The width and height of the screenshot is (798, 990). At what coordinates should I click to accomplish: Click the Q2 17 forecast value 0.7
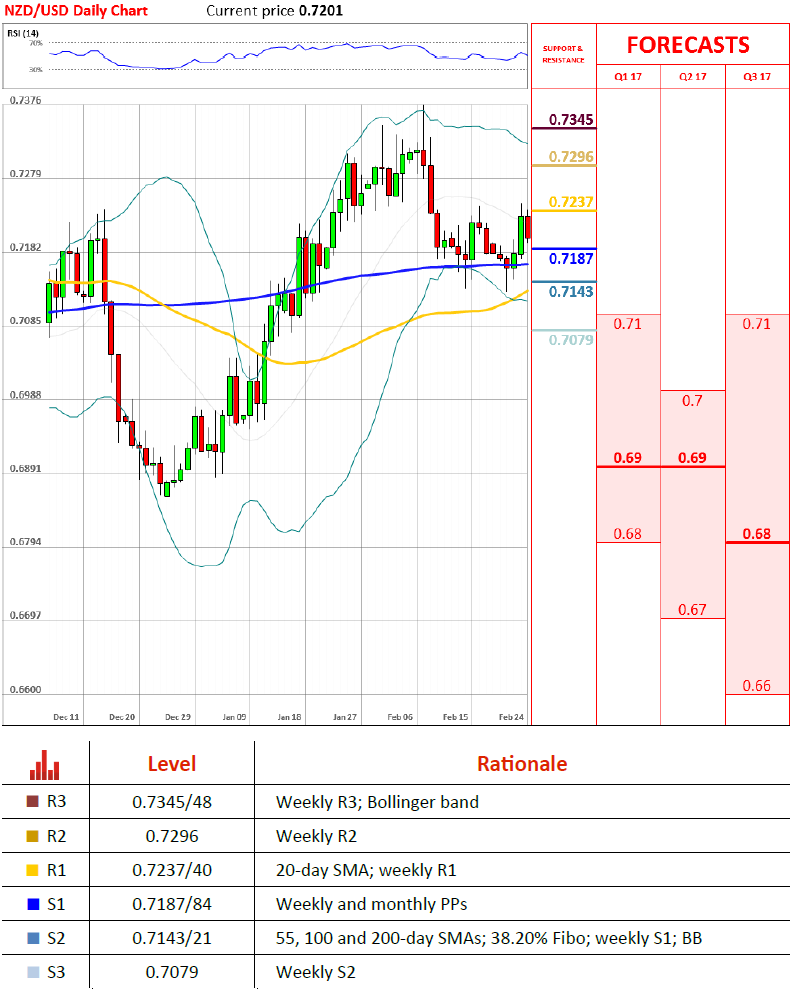pos(693,400)
